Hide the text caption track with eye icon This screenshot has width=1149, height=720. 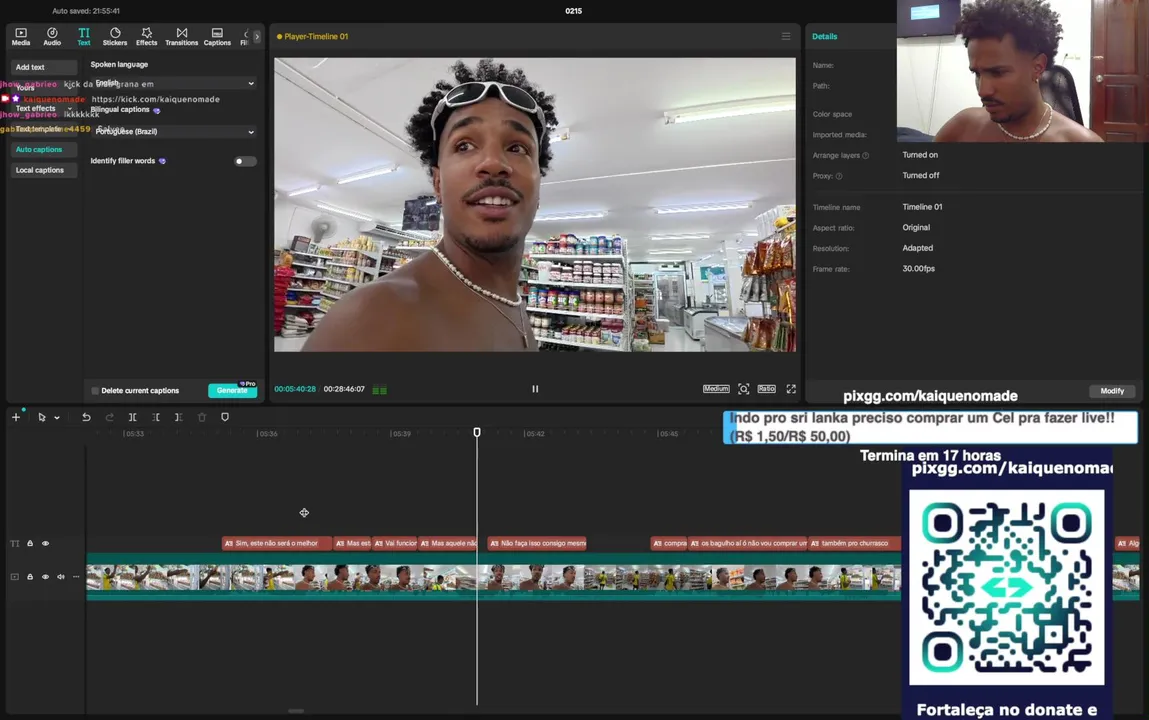45,543
